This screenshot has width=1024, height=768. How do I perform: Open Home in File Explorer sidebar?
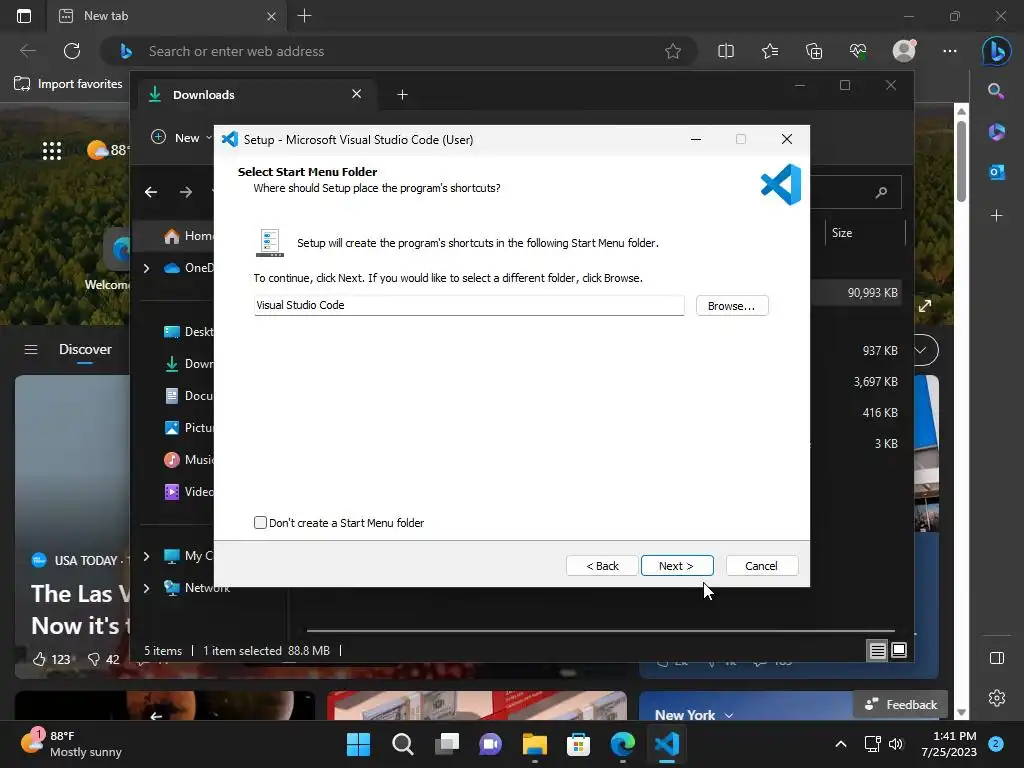[189, 236]
